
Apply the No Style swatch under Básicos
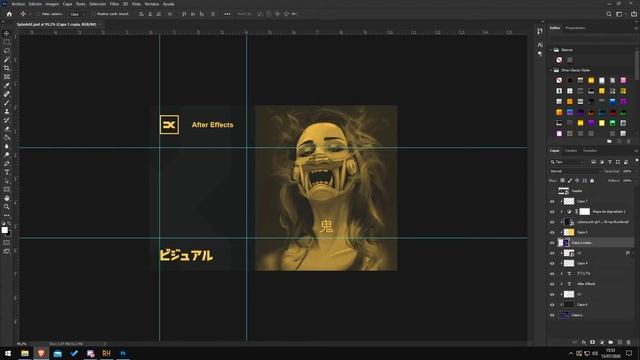point(559,60)
